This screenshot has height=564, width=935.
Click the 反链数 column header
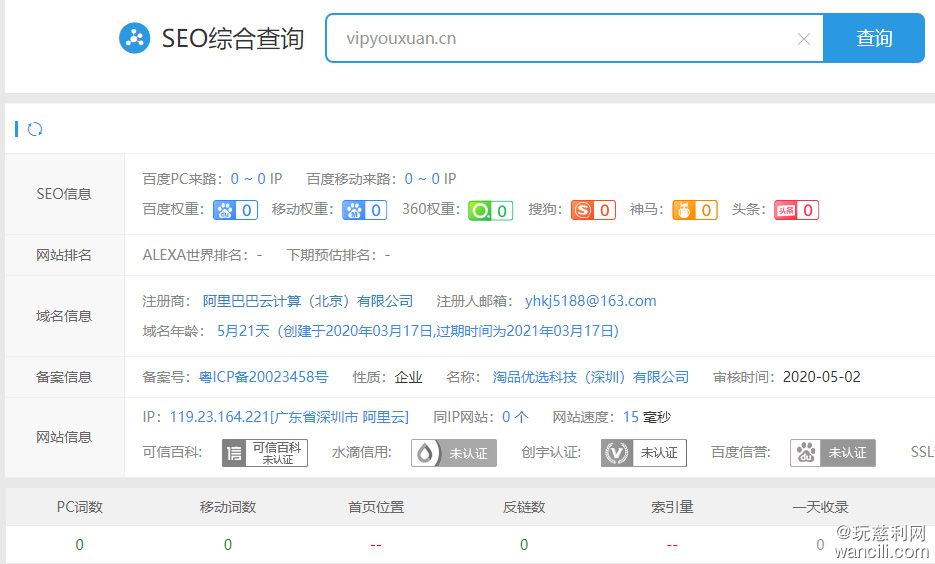[524, 507]
